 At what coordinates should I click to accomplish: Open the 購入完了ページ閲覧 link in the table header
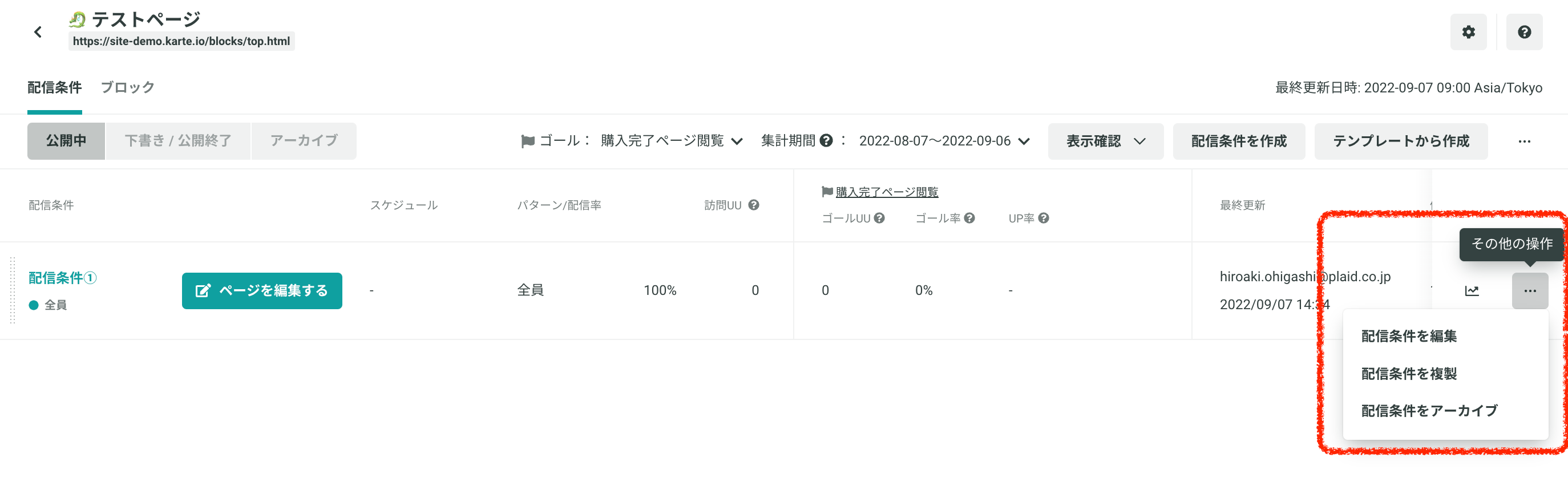pos(886,192)
